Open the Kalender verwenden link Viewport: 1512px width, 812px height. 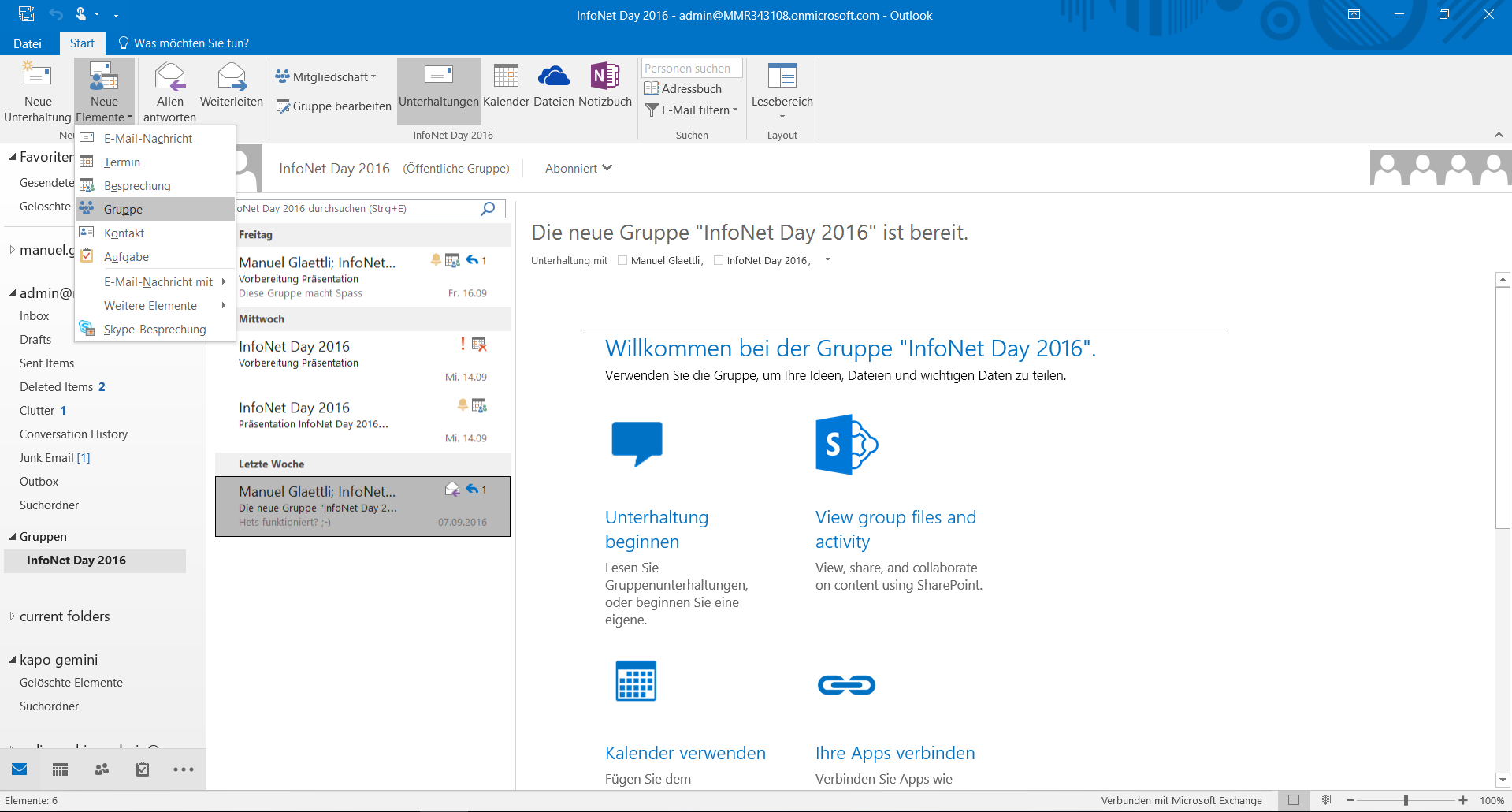point(685,753)
